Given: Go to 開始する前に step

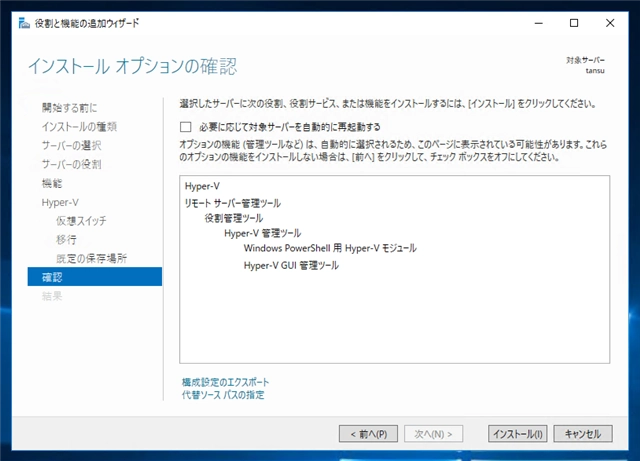Looking at the screenshot, I should point(70,108).
